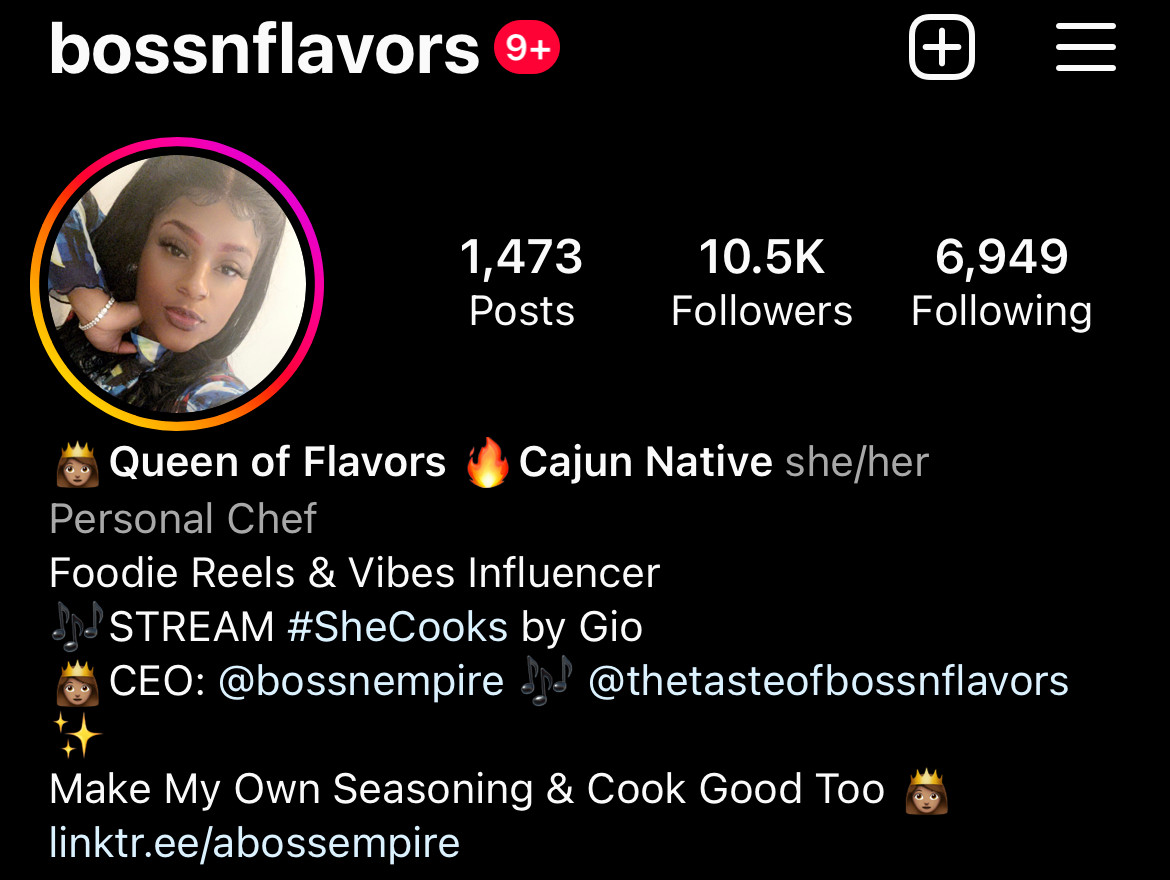Open the linktr.ee/abossempire link

click(254, 843)
